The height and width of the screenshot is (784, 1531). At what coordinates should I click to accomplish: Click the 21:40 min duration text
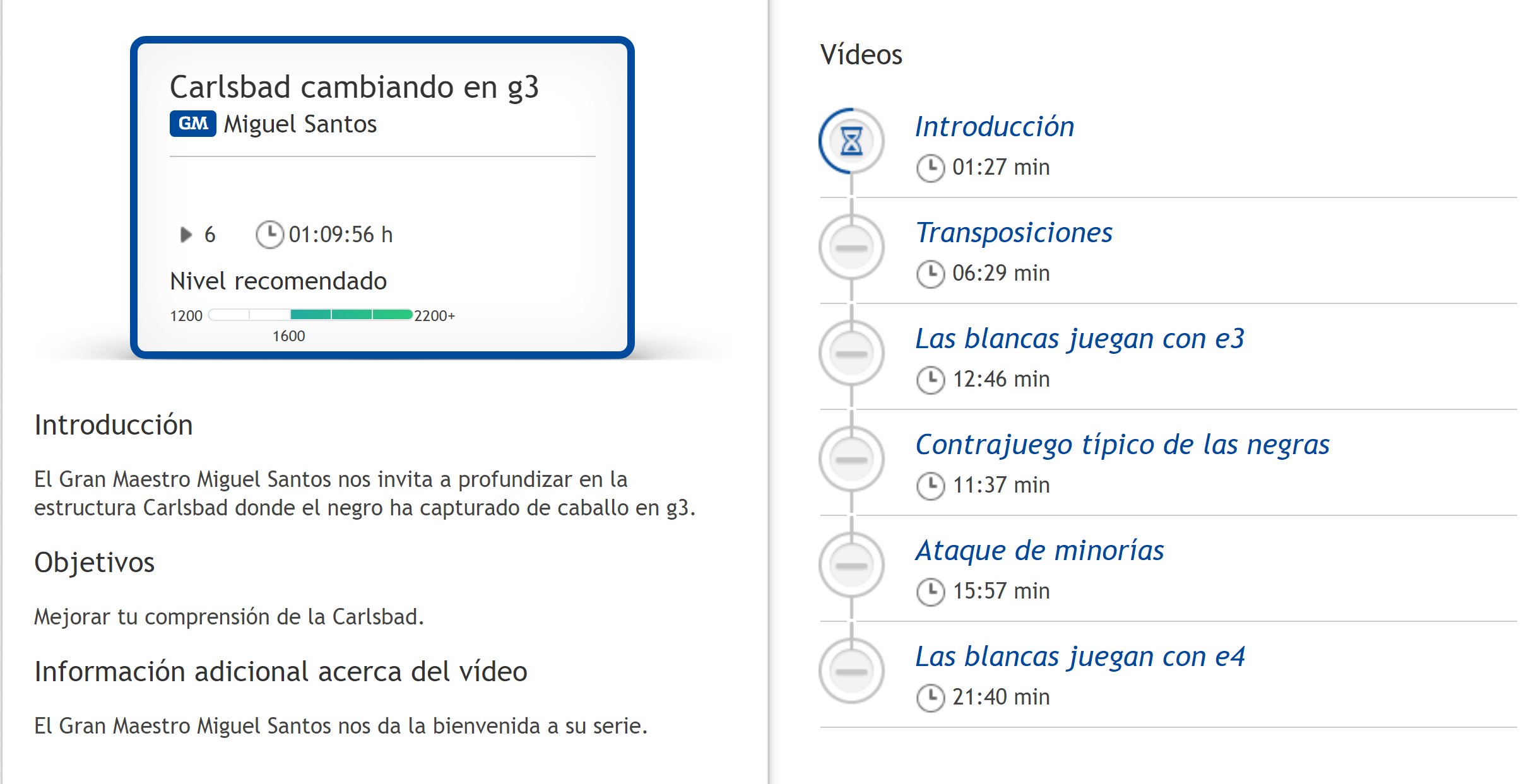pos(1001,698)
